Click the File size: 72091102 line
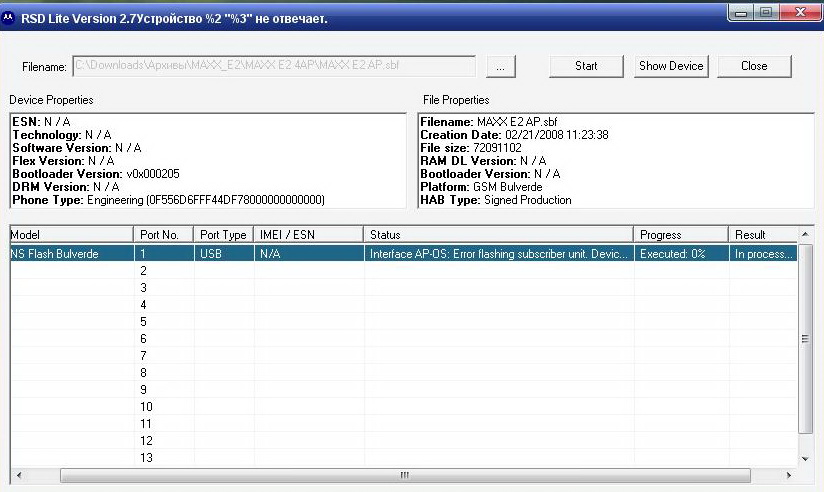The image size is (824, 492). click(471, 148)
